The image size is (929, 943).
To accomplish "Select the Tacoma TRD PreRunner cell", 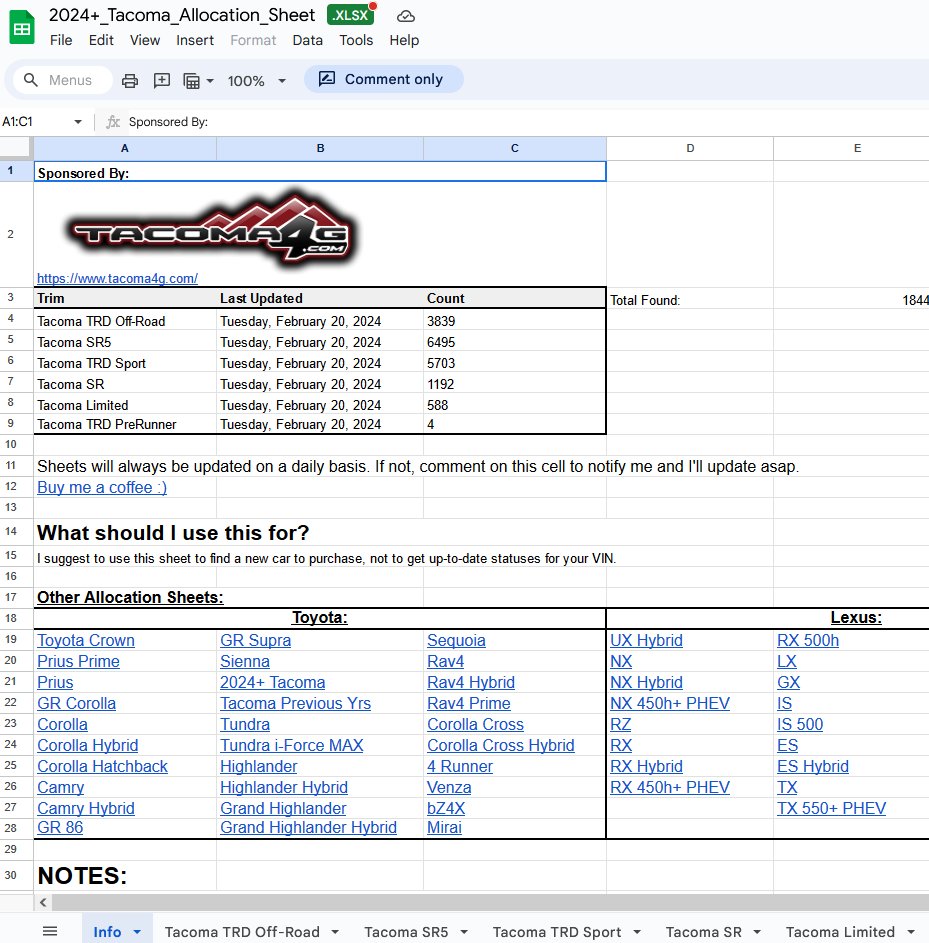I will point(125,425).
